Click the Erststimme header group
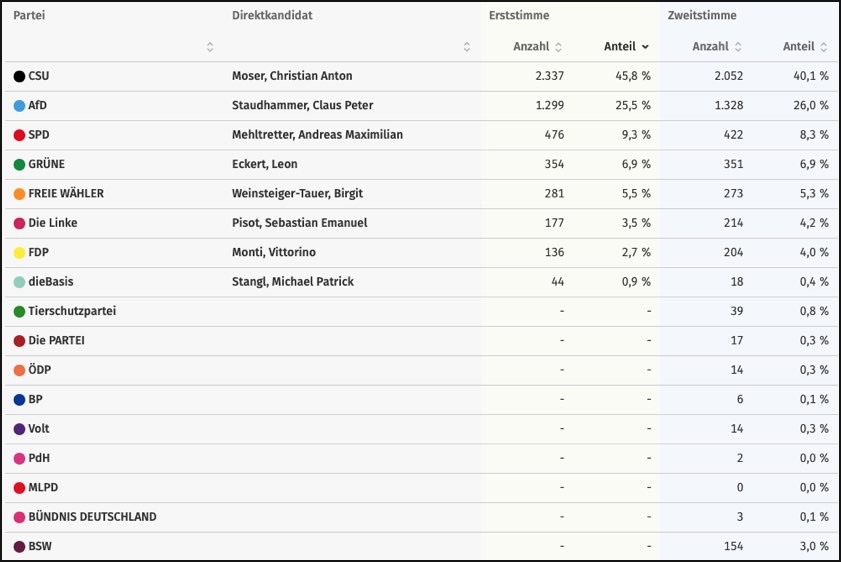The image size is (841, 562). coord(519,16)
